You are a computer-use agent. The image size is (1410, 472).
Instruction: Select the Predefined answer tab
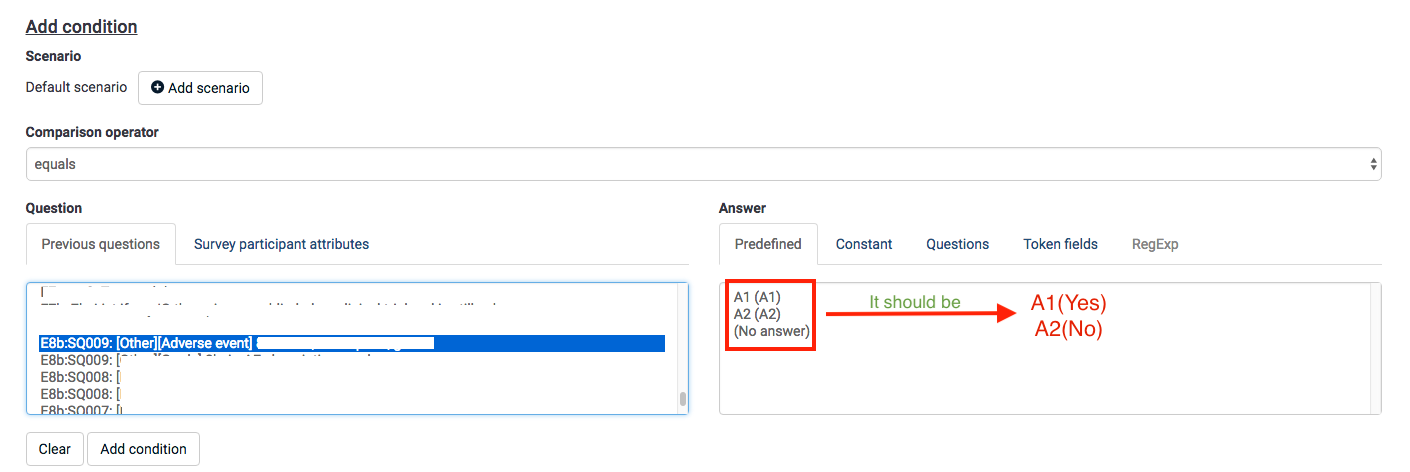[768, 244]
